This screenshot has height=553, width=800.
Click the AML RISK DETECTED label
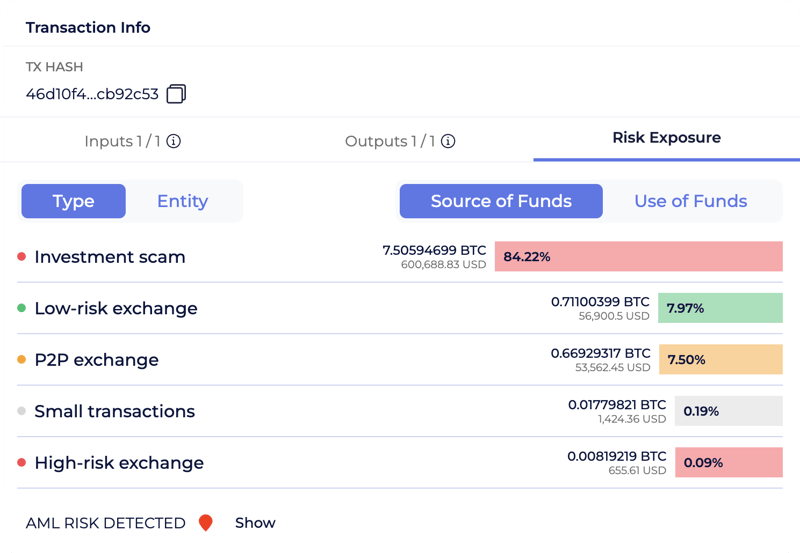106,523
